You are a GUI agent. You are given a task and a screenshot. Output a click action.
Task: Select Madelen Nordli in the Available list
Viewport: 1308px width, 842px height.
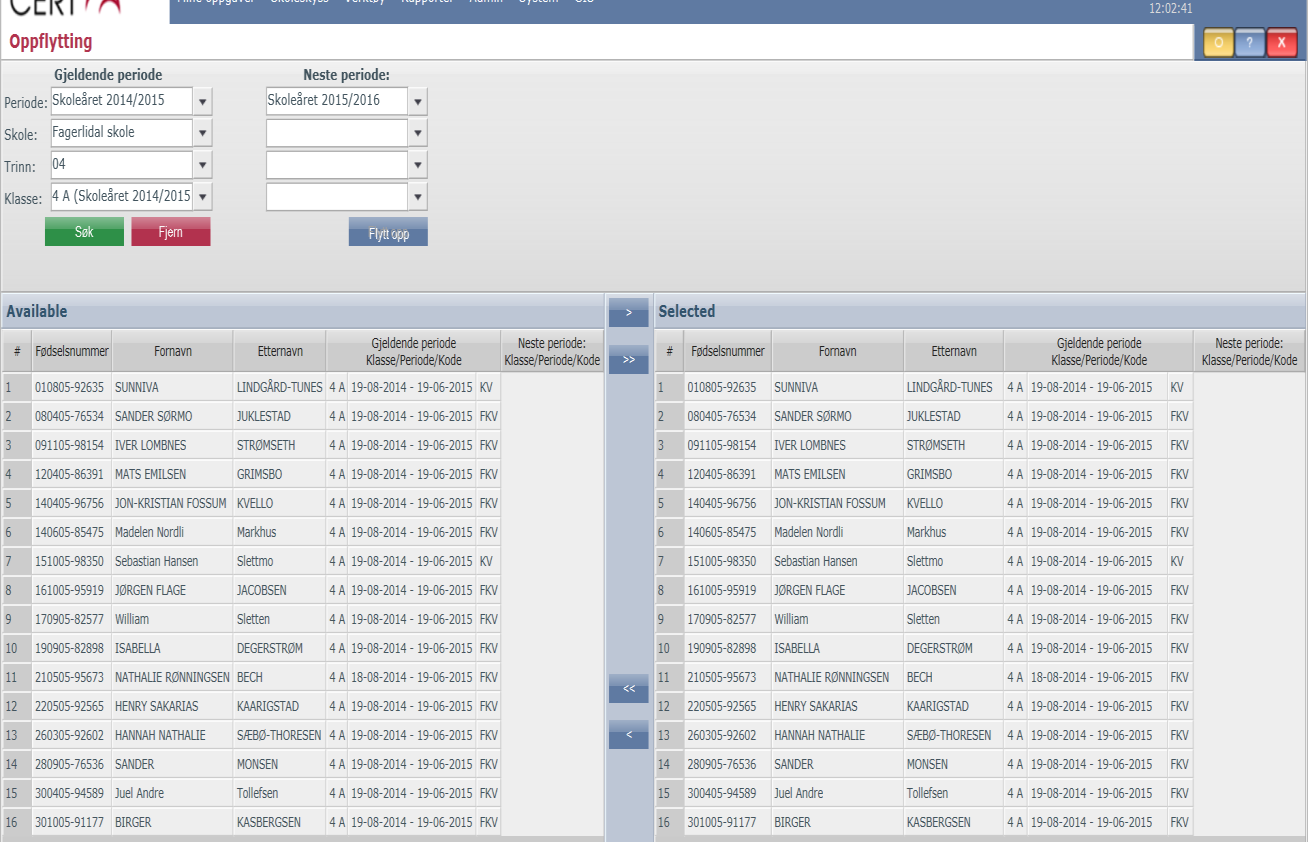(149, 532)
